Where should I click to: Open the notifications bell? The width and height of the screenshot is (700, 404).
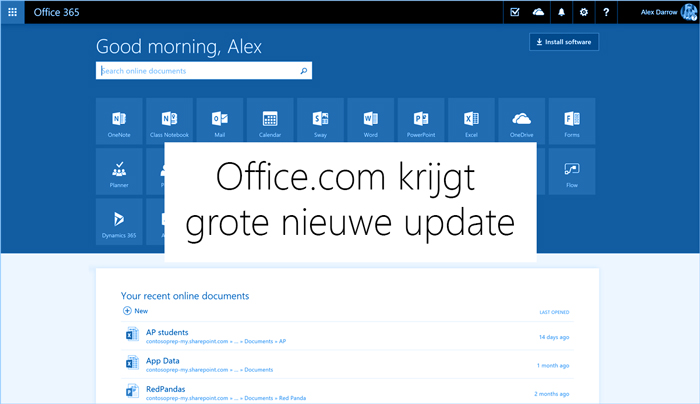point(561,12)
